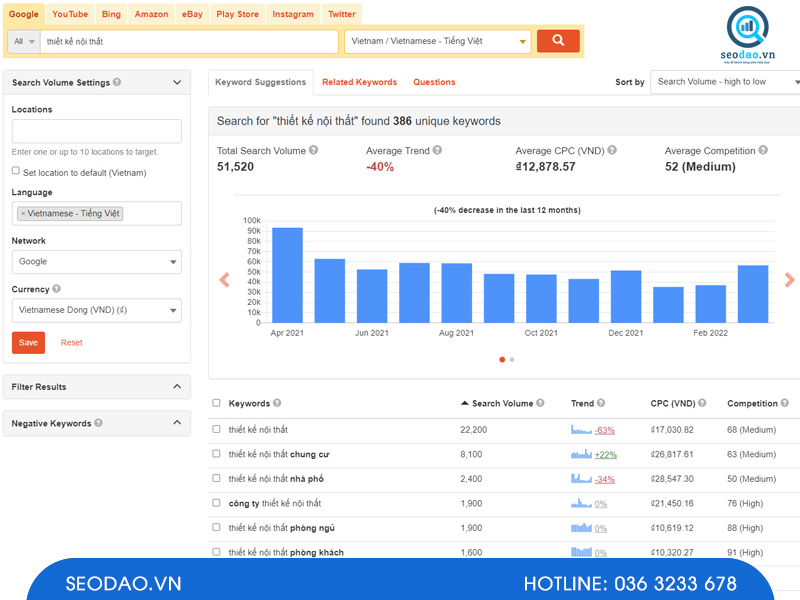Screen dimensions: 800x600
Task: Check the 'thiết kế nội thất chung cư' row
Action: click(x=216, y=454)
